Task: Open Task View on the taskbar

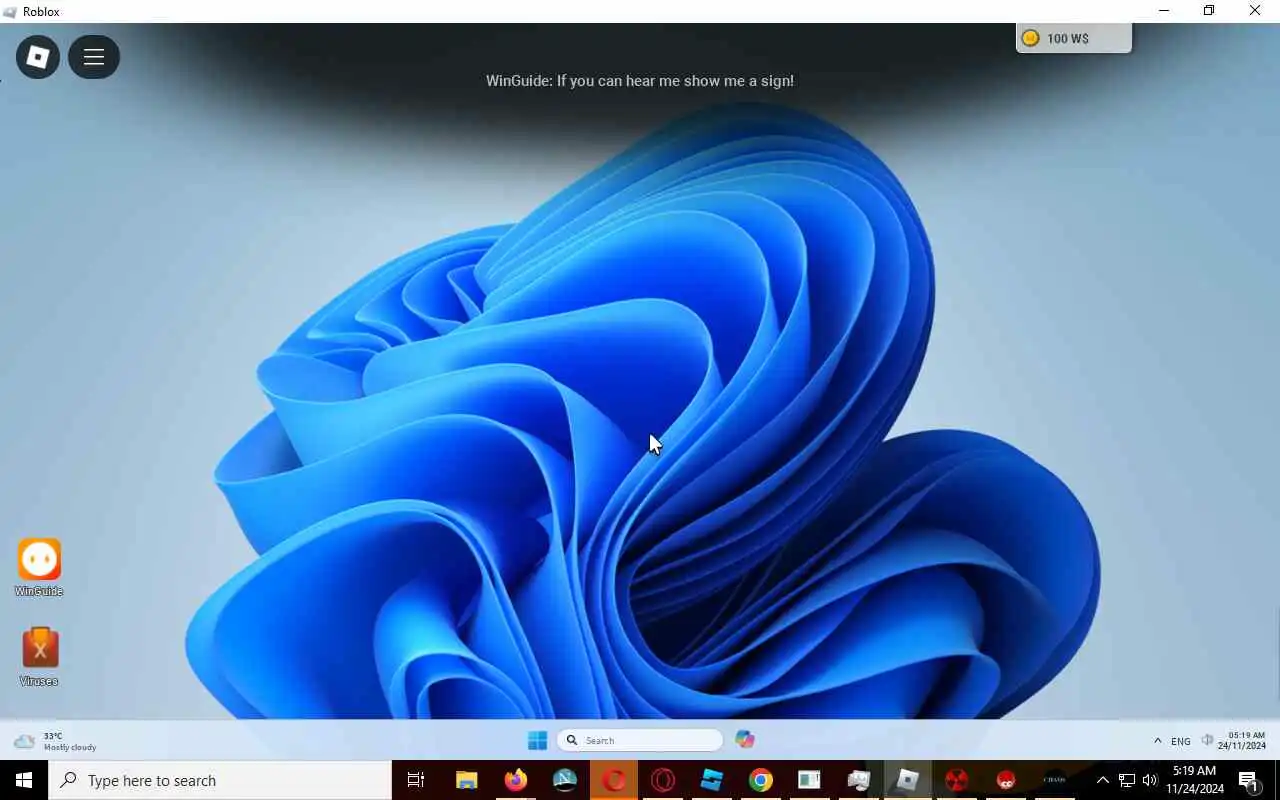Action: tap(416, 780)
